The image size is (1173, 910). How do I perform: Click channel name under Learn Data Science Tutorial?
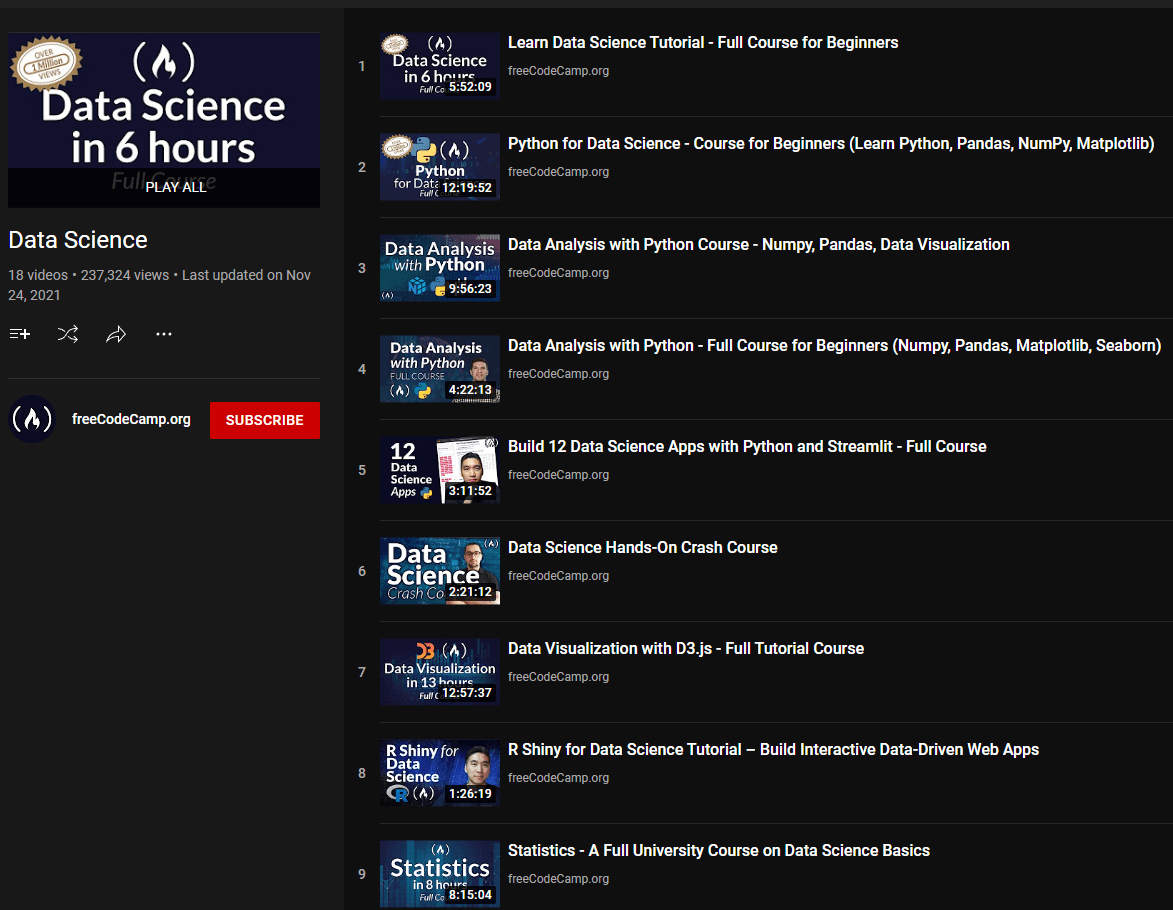(x=558, y=71)
